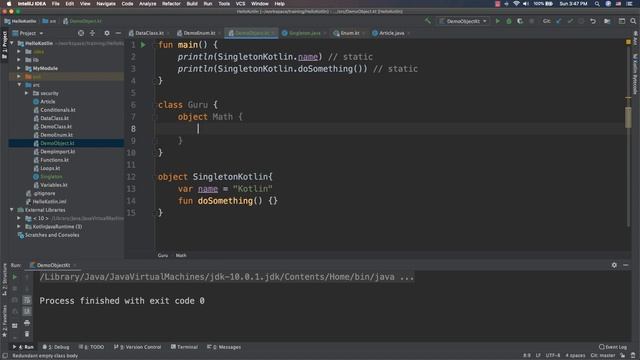Image resolution: width=640 pixels, height=360 pixels.
Task: Run with coverage from the toolbar
Action: click(x=520, y=21)
